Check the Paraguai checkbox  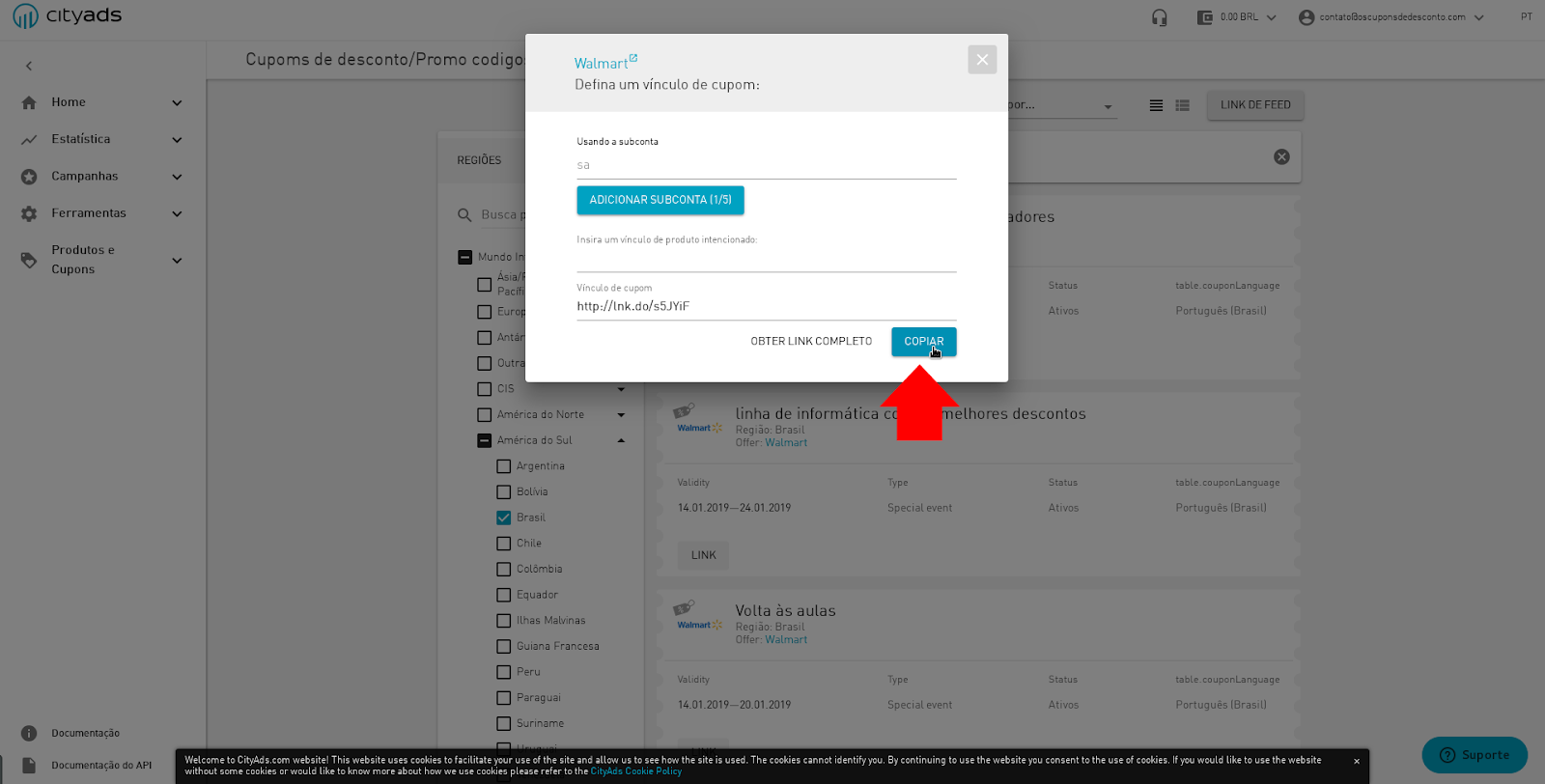[x=503, y=698]
